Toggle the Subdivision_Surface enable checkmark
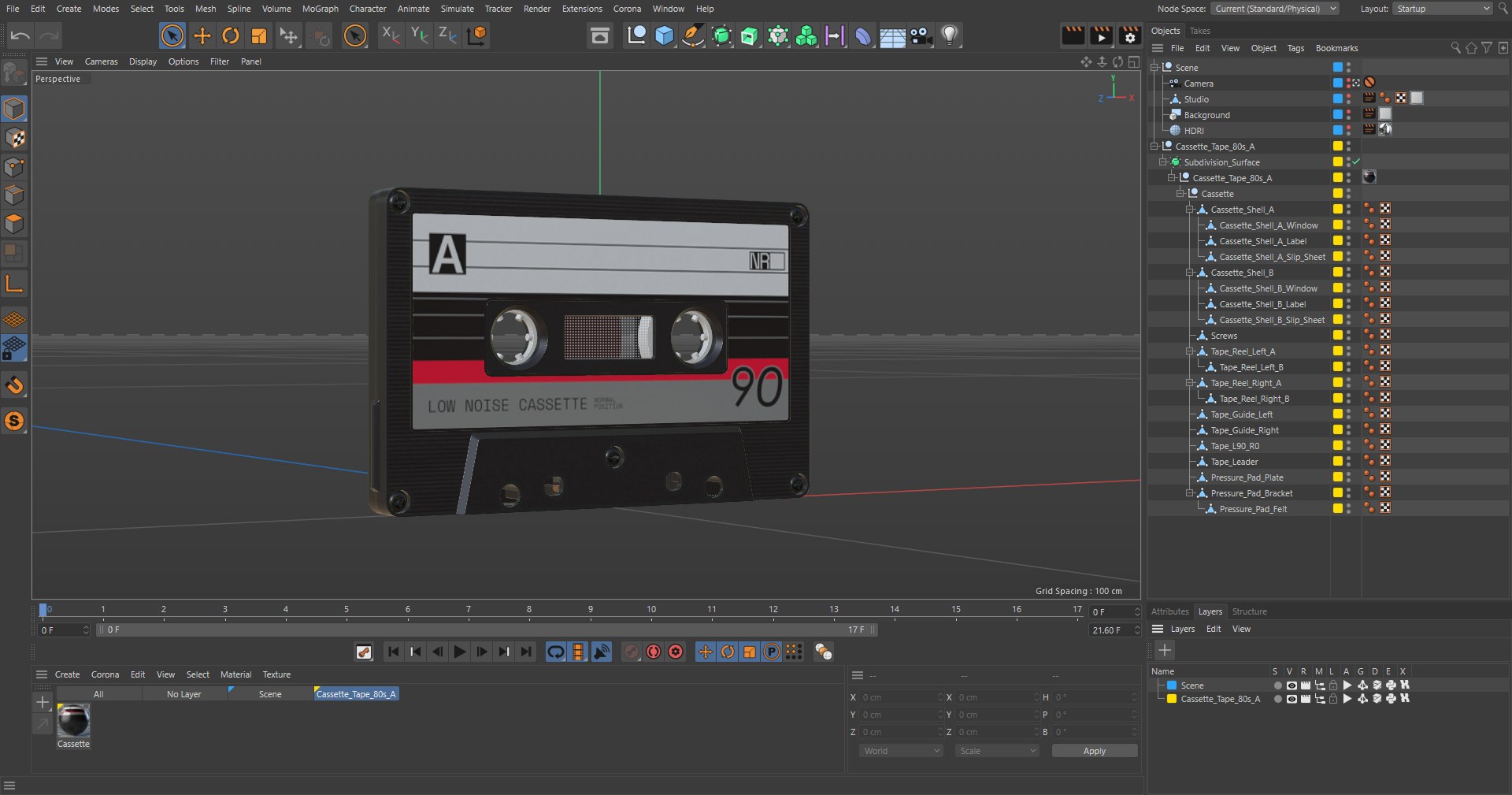Image resolution: width=1512 pixels, height=795 pixels. pyautogui.click(x=1356, y=162)
